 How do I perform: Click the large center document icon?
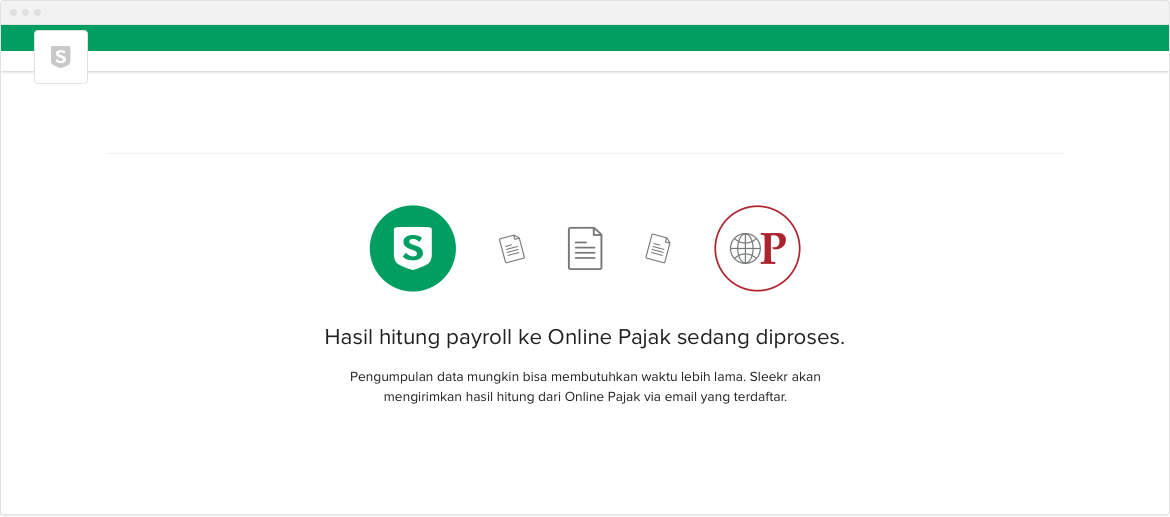[585, 248]
